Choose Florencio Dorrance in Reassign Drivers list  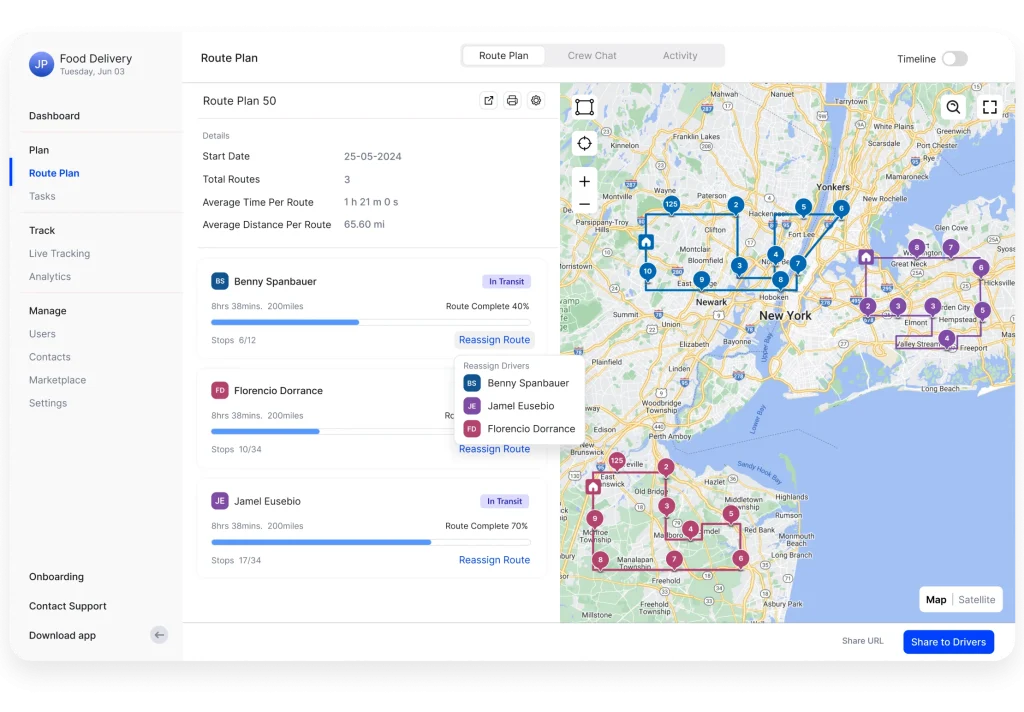(520, 429)
